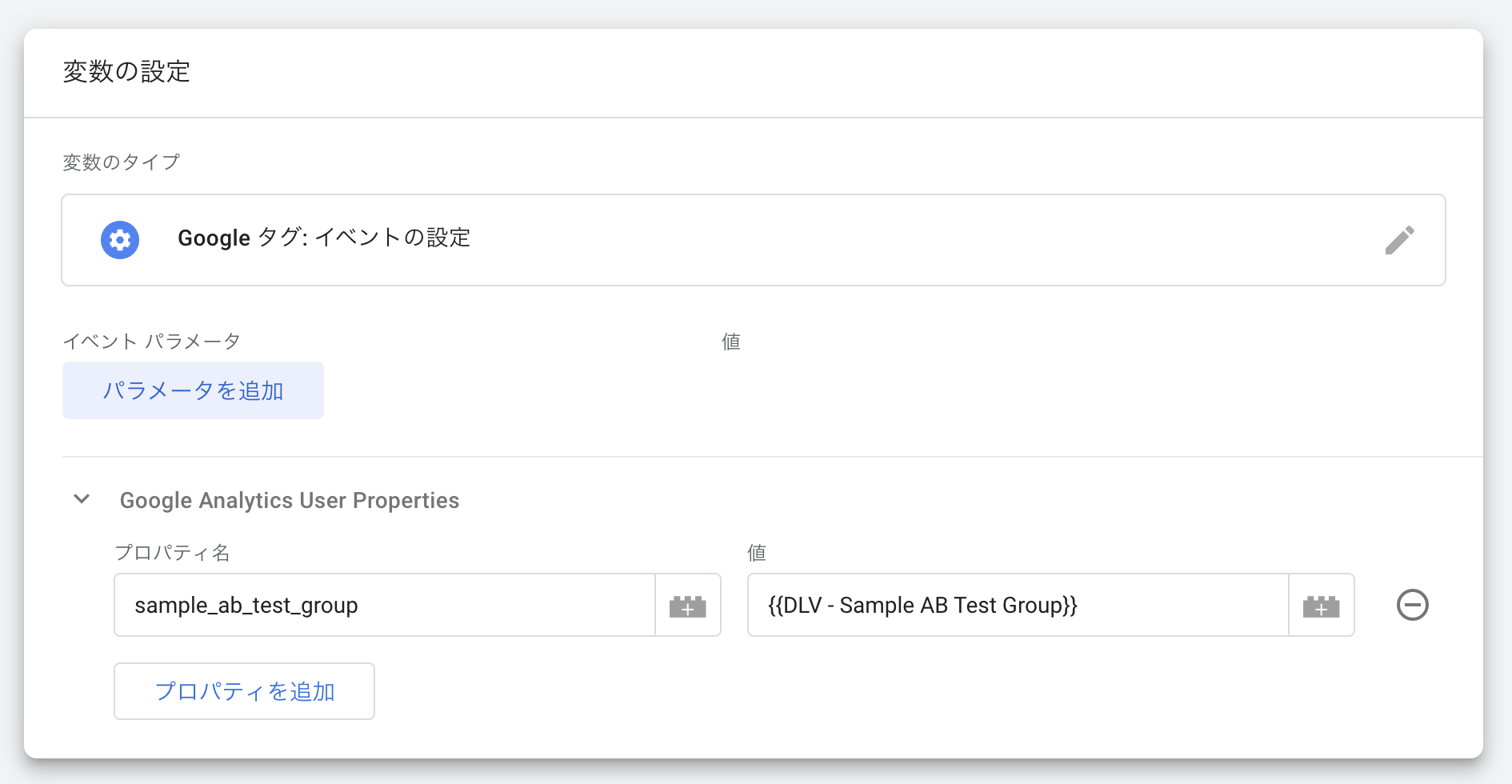
Task: Click the 値 header next to イベント パラメータ
Action: (731, 342)
